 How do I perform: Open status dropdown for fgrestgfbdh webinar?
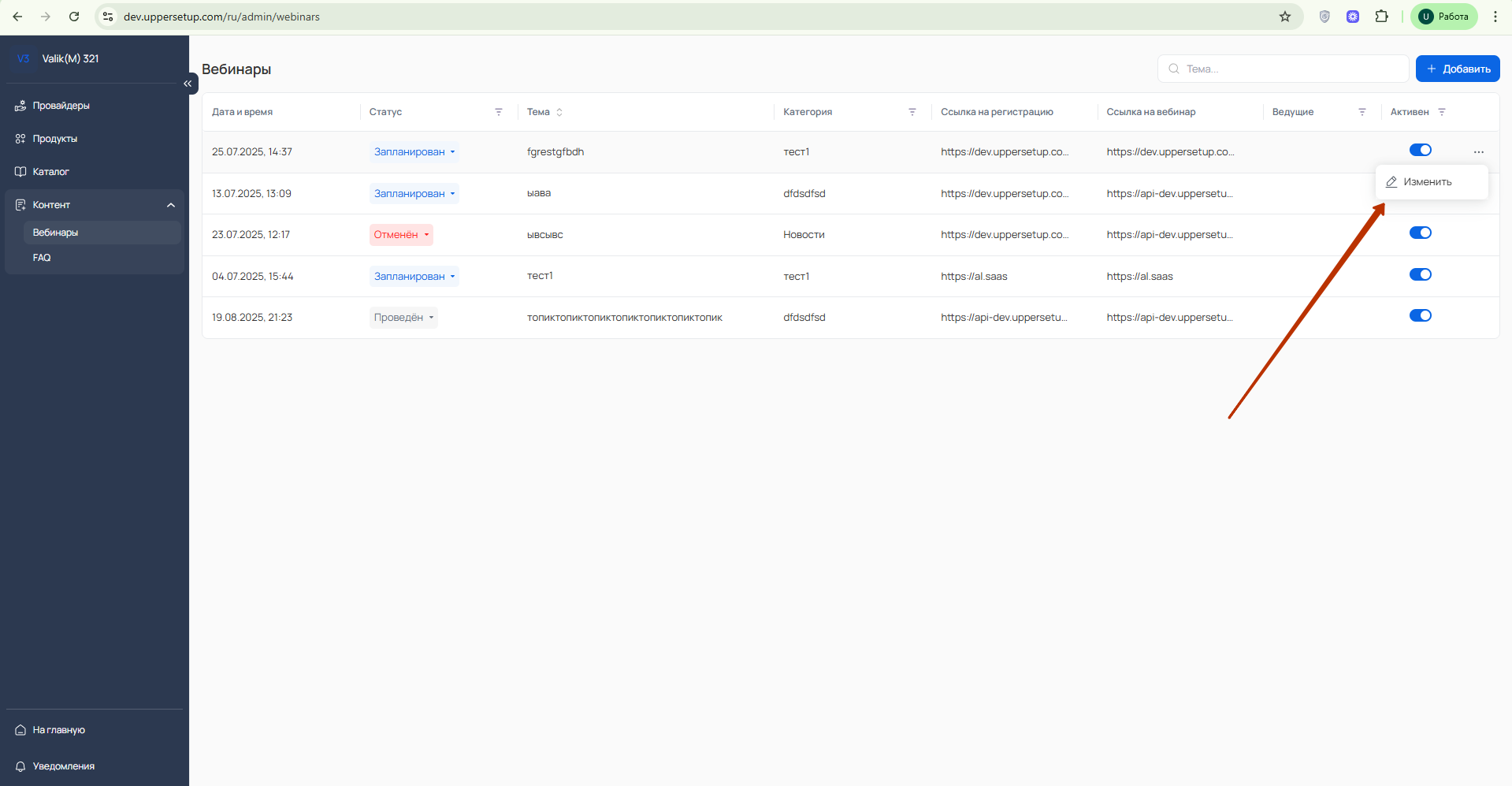coord(414,152)
